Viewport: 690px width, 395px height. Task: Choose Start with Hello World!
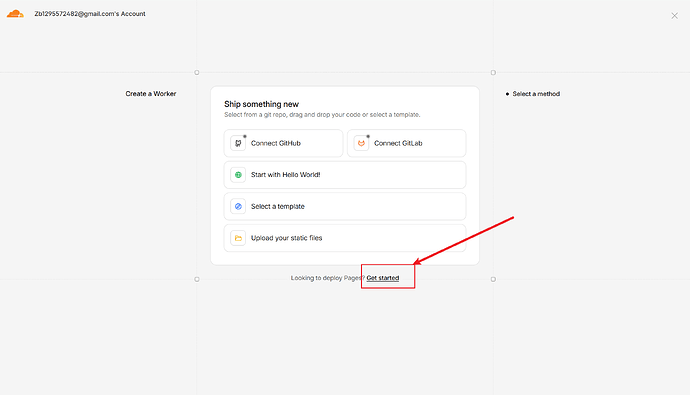345,175
